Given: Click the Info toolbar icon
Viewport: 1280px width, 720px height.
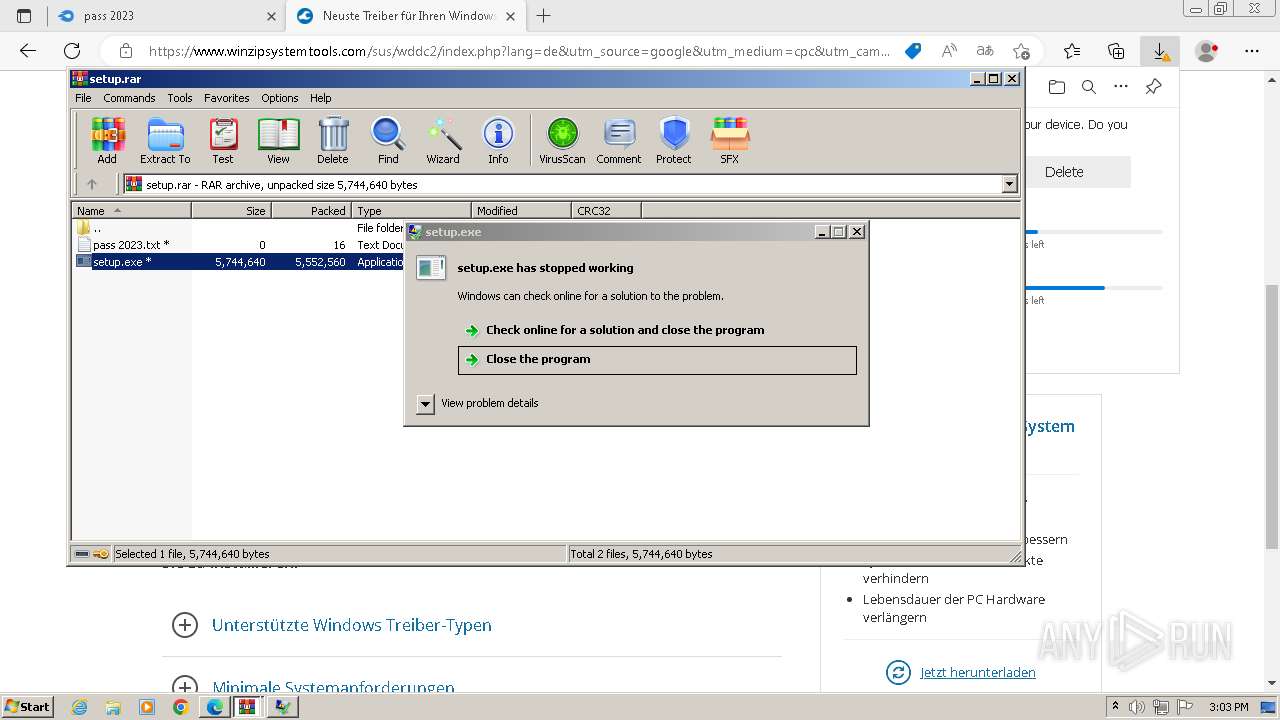Looking at the screenshot, I should click(x=498, y=141).
